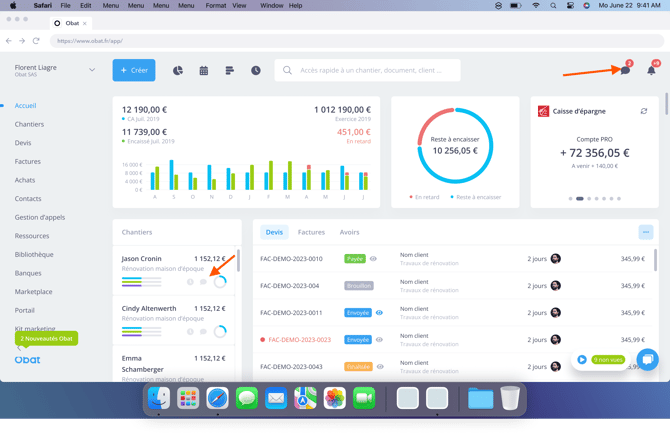
Task: Open the chat messages icon
Action: tap(625, 70)
